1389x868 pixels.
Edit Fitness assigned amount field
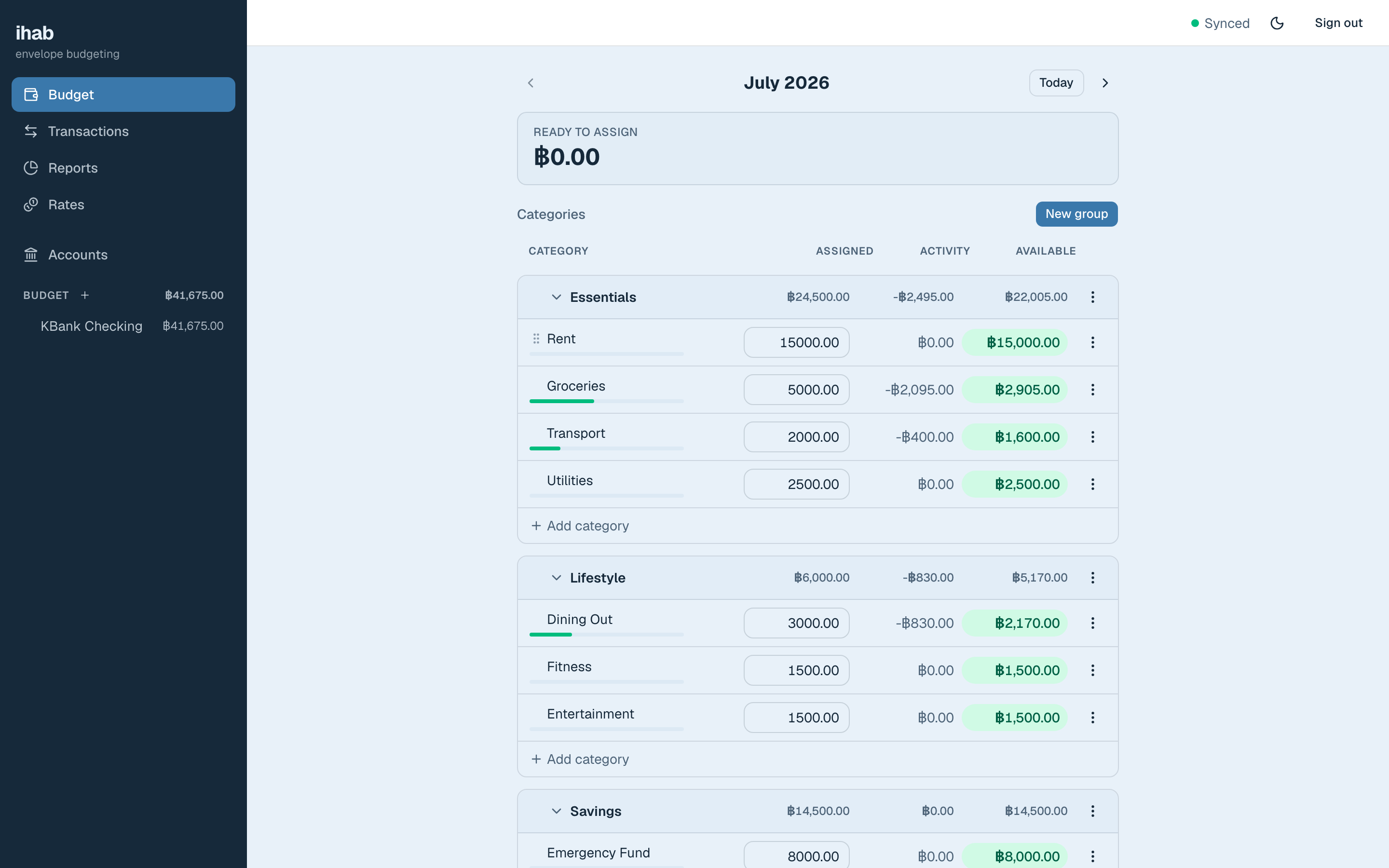coord(797,670)
